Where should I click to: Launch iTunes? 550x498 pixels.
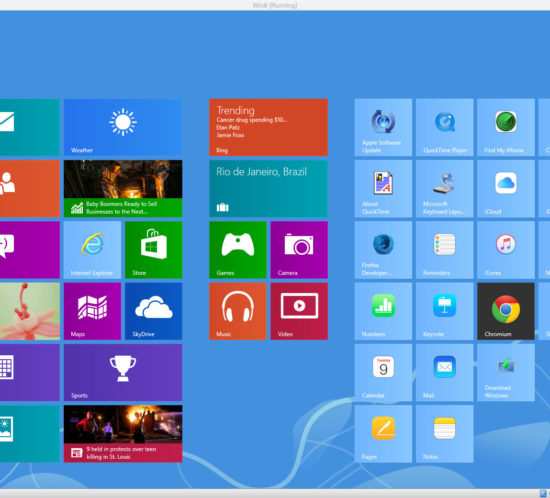(506, 250)
